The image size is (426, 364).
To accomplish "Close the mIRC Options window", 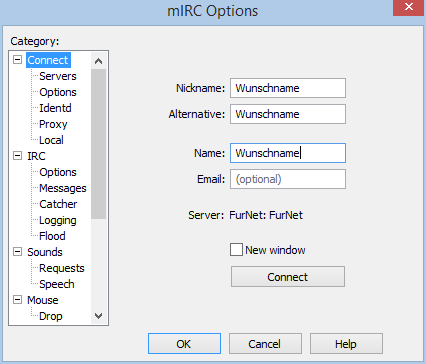I will (x=409, y=7).
